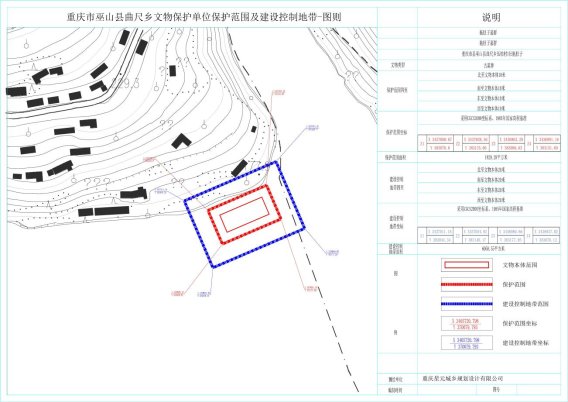Click the 保护范围坐标 legend label text
Screen dimensions: 568x402
(519, 323)
